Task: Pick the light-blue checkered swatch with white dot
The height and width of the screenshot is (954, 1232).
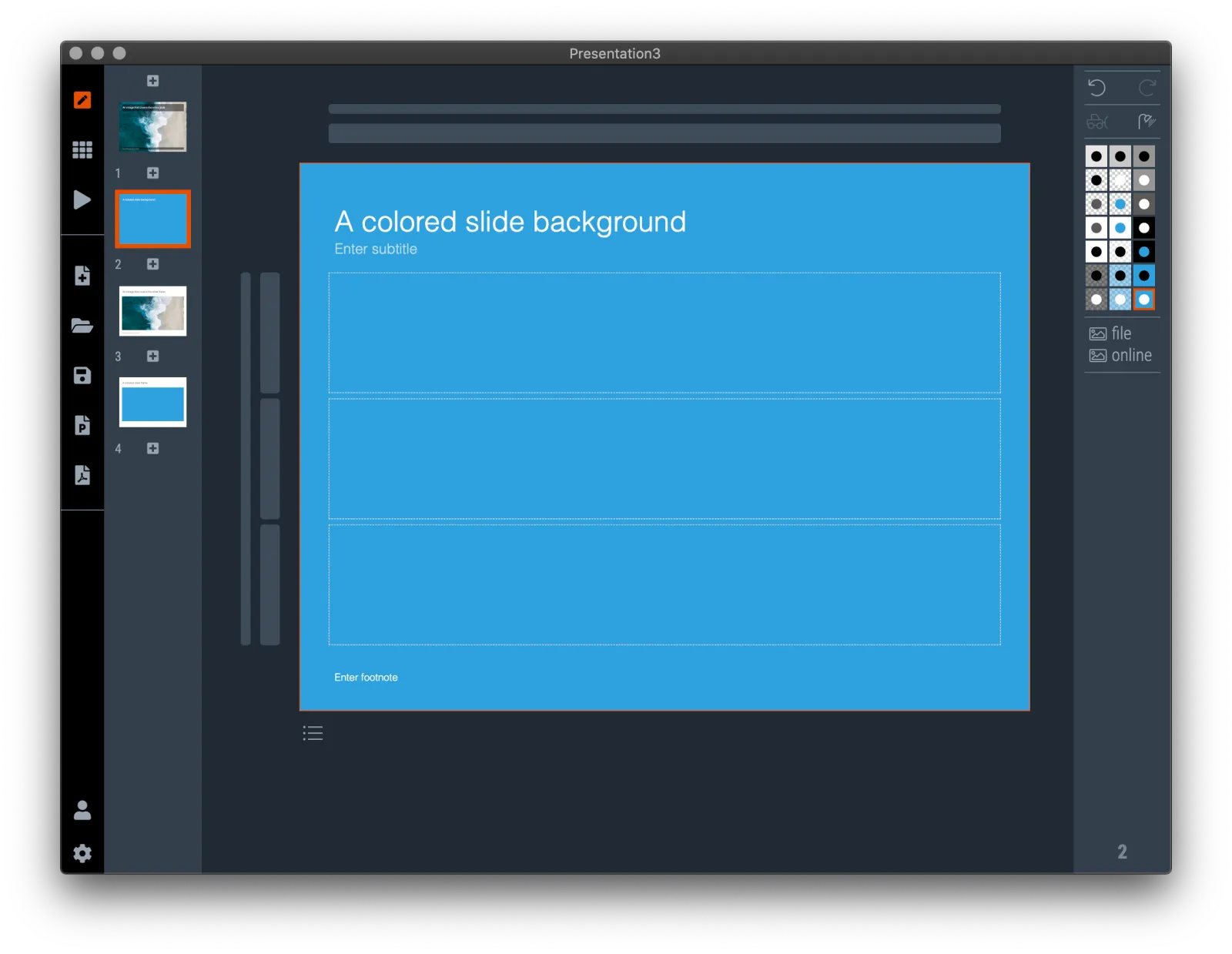Action: pos(1120,300)
